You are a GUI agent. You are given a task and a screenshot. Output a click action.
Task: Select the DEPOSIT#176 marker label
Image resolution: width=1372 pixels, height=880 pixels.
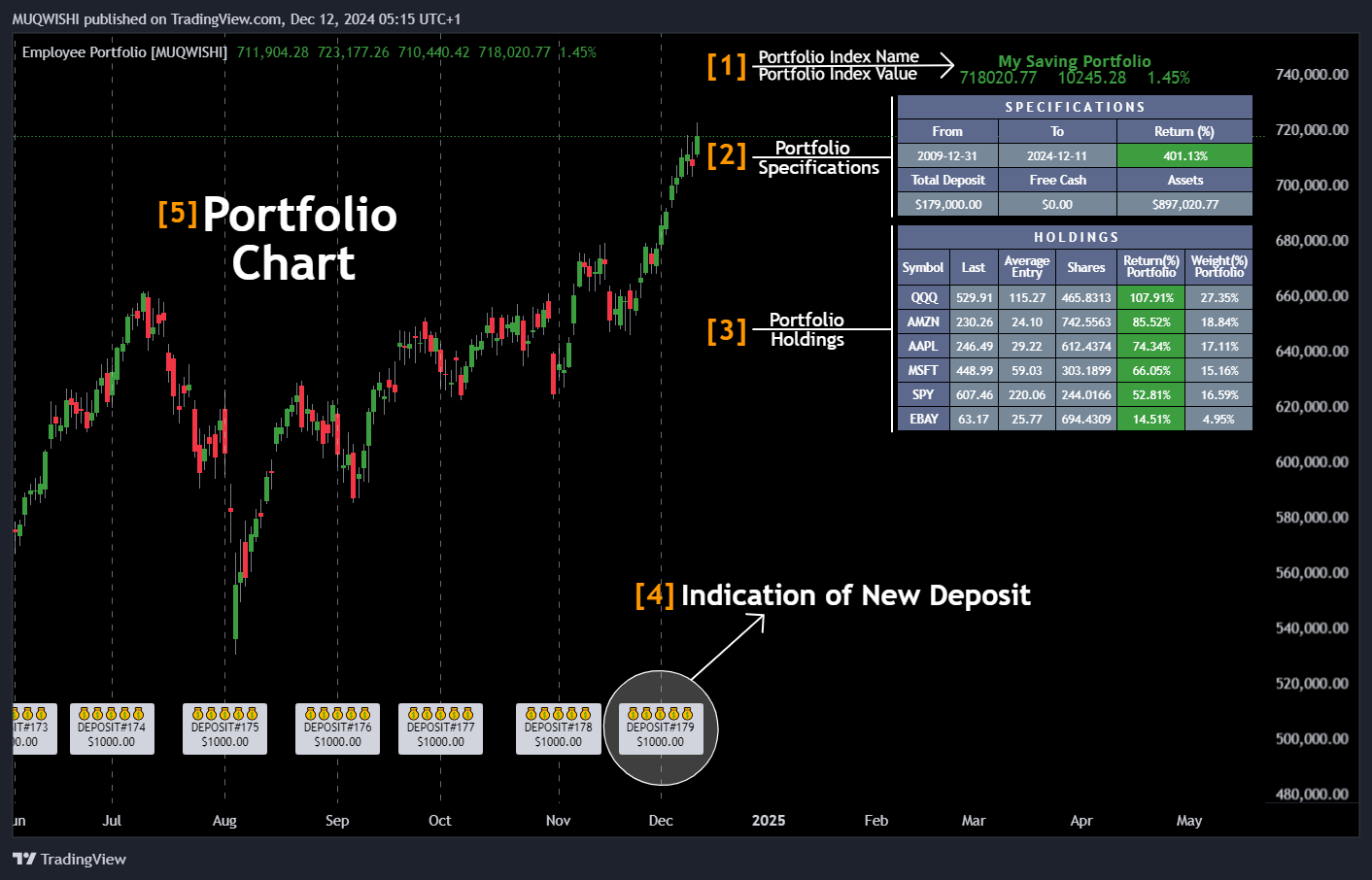(337, 728)
